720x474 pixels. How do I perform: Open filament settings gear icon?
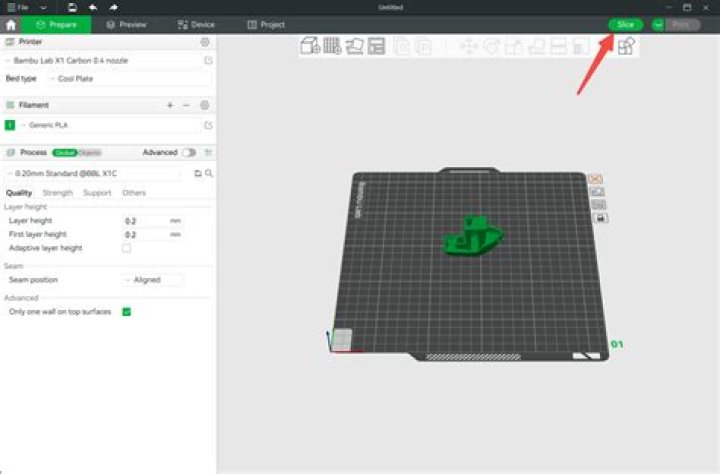205,105
